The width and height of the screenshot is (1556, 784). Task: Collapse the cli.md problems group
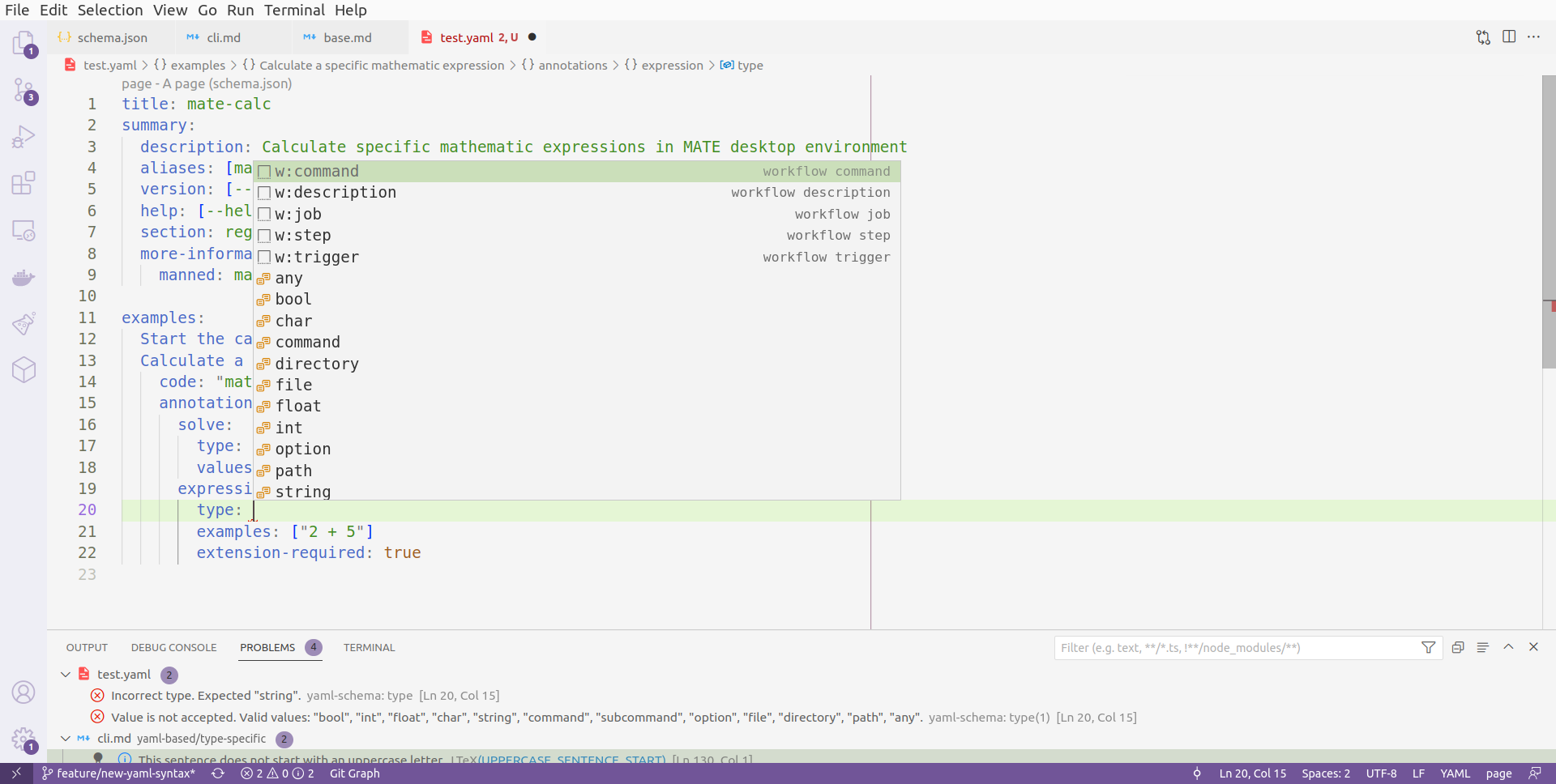point(65,739)
